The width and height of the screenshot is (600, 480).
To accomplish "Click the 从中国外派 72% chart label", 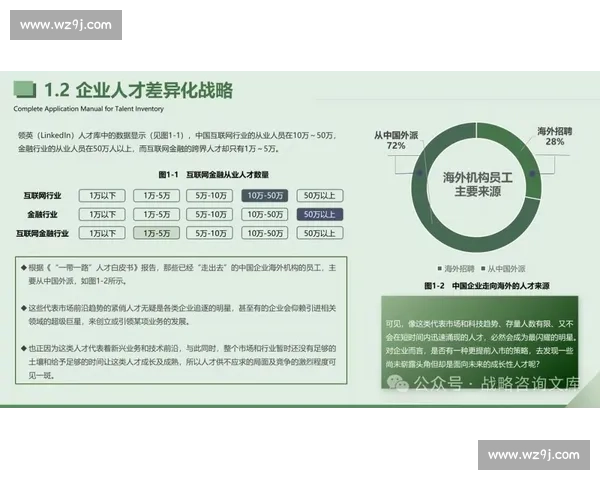I will pyautogui.click(x=396, y=140).
